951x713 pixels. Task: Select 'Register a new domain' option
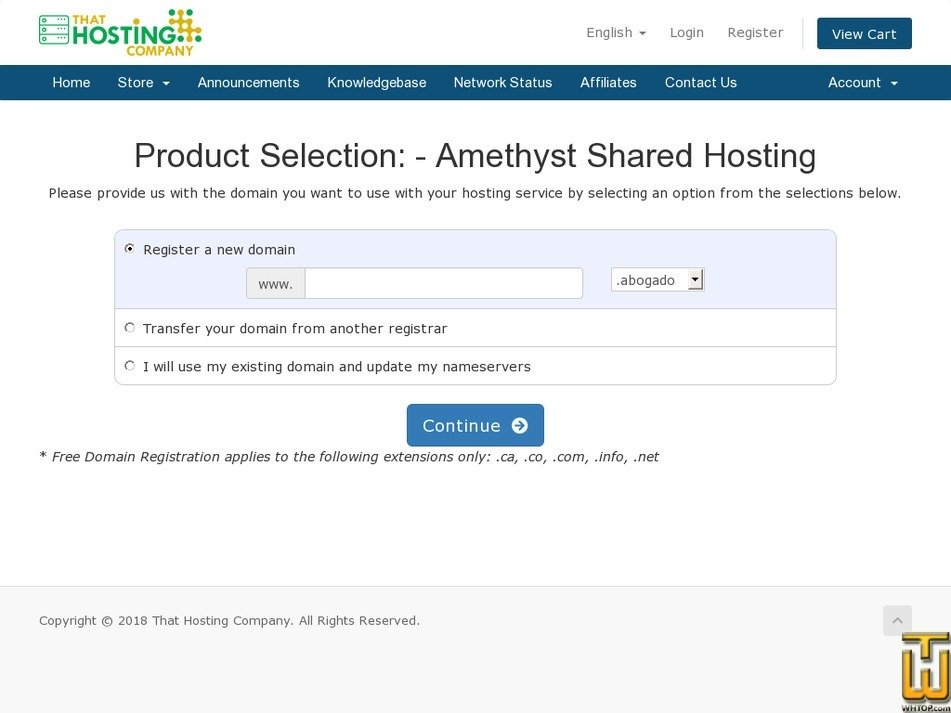129,248
